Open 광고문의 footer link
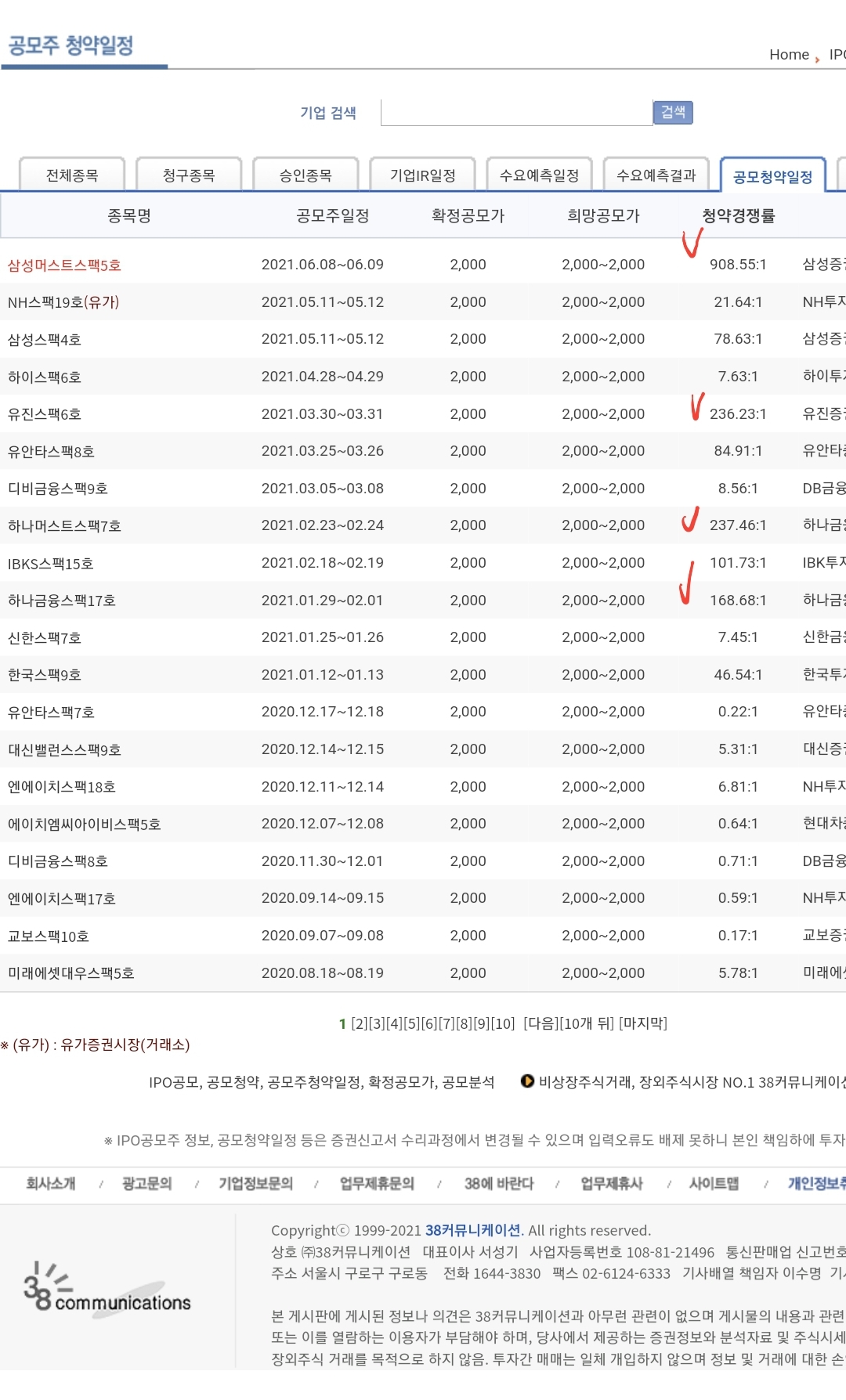Viewport: 846px width, 1400px height. click(146, 1183)
